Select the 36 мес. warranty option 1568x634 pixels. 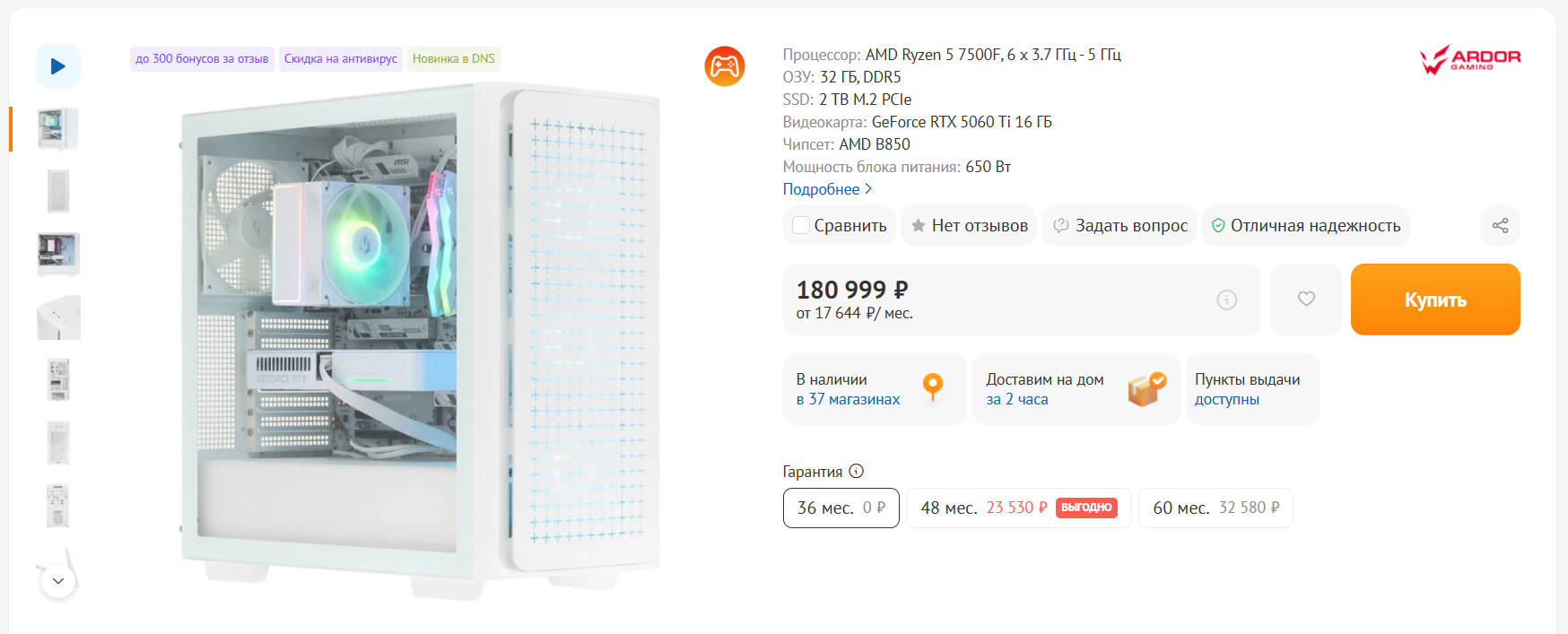[x=841, y=508]
